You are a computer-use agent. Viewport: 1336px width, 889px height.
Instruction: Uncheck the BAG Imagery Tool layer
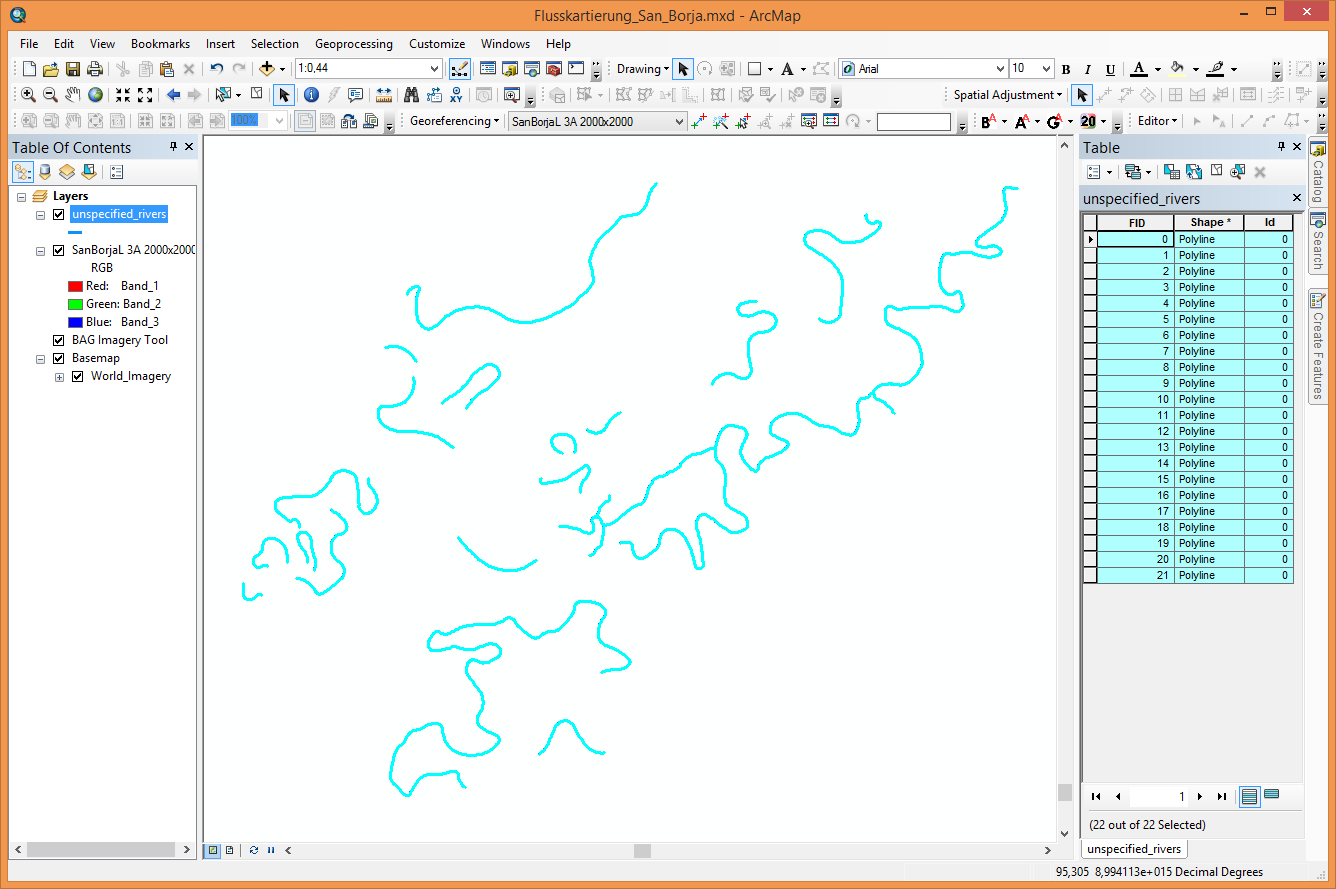tap(58, 339)
